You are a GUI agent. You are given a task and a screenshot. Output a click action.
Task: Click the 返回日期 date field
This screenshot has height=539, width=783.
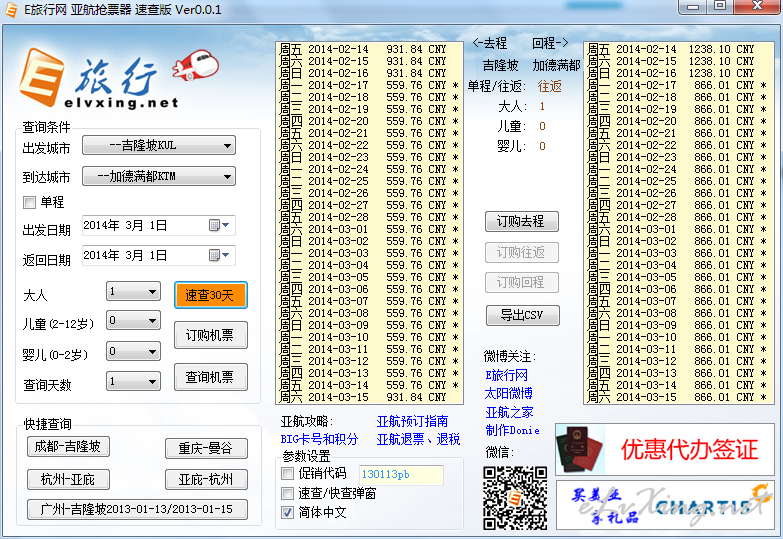159,255
